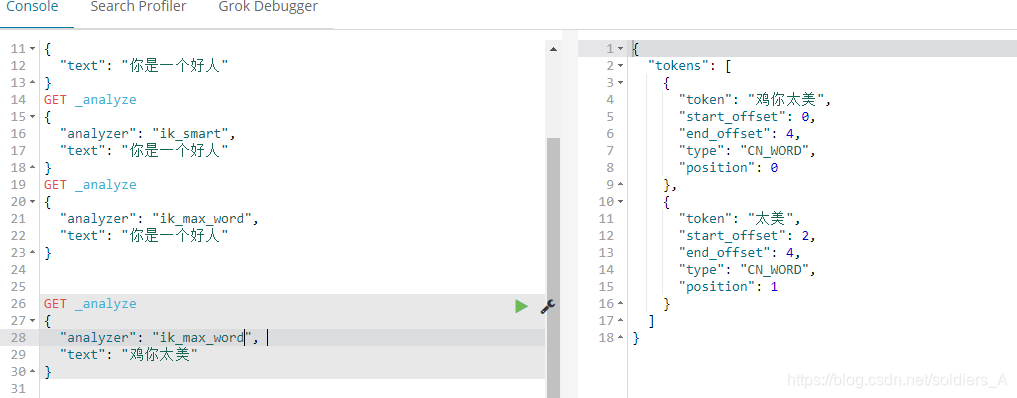This screenshot has height=398, width=1017.
Task: Click GET _analyze on line 14
Action: (x=90, y=100)
